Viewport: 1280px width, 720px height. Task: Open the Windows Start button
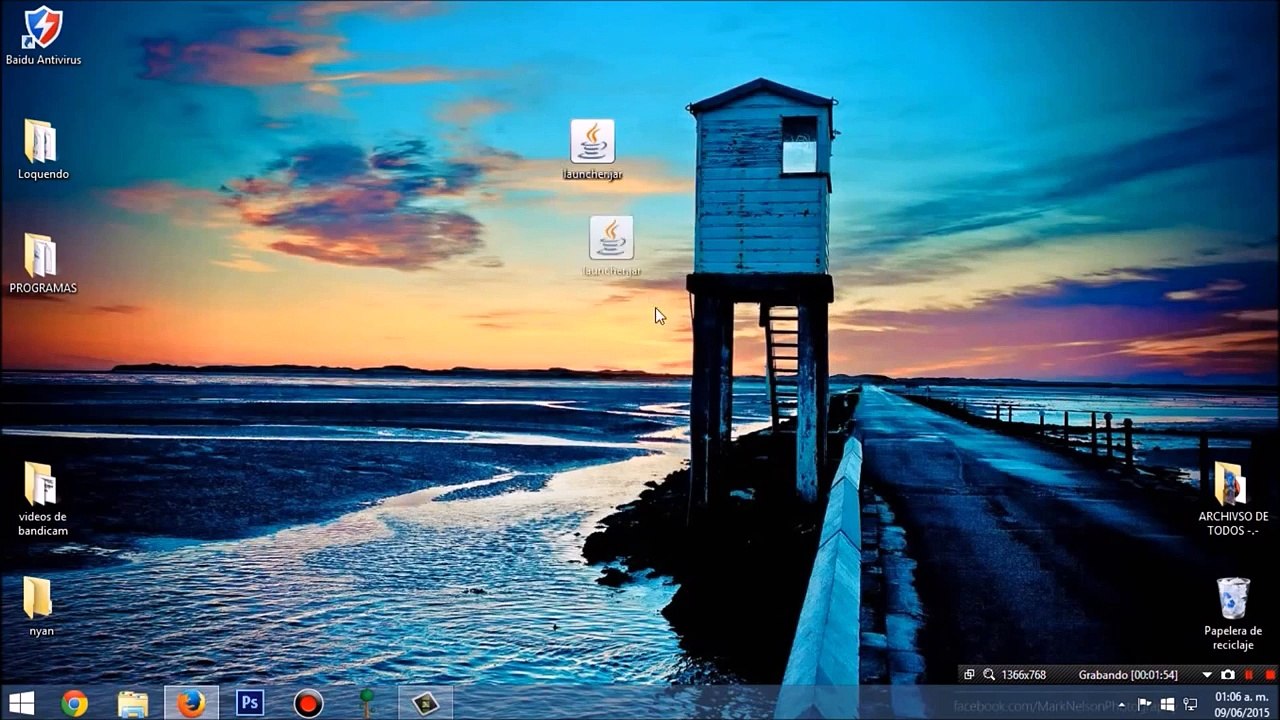click(21, 704)
